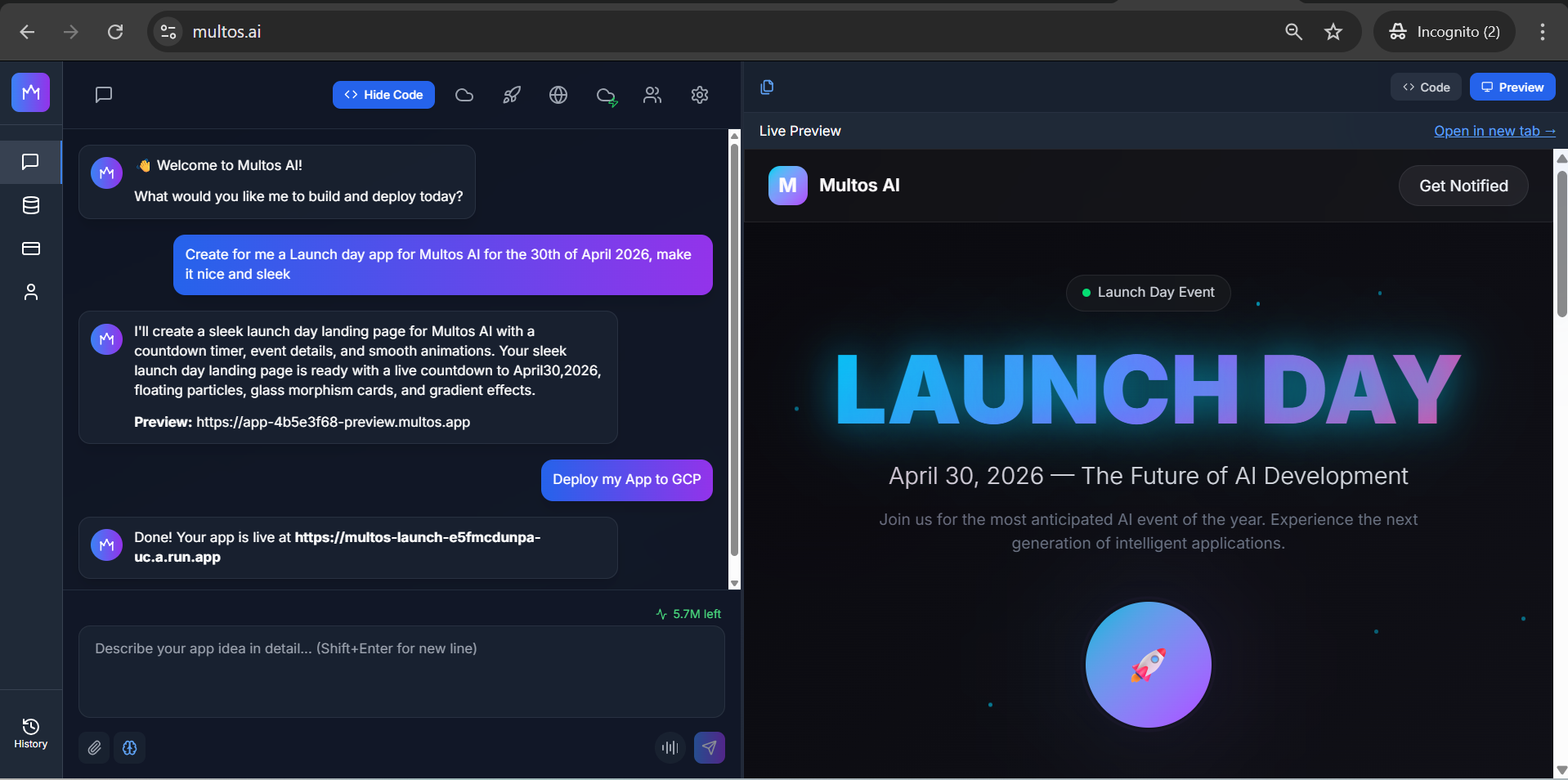Send message with paper plane icon
Image resolution: width=1568 pixels, height=780 pixels.
pos(710,747)
